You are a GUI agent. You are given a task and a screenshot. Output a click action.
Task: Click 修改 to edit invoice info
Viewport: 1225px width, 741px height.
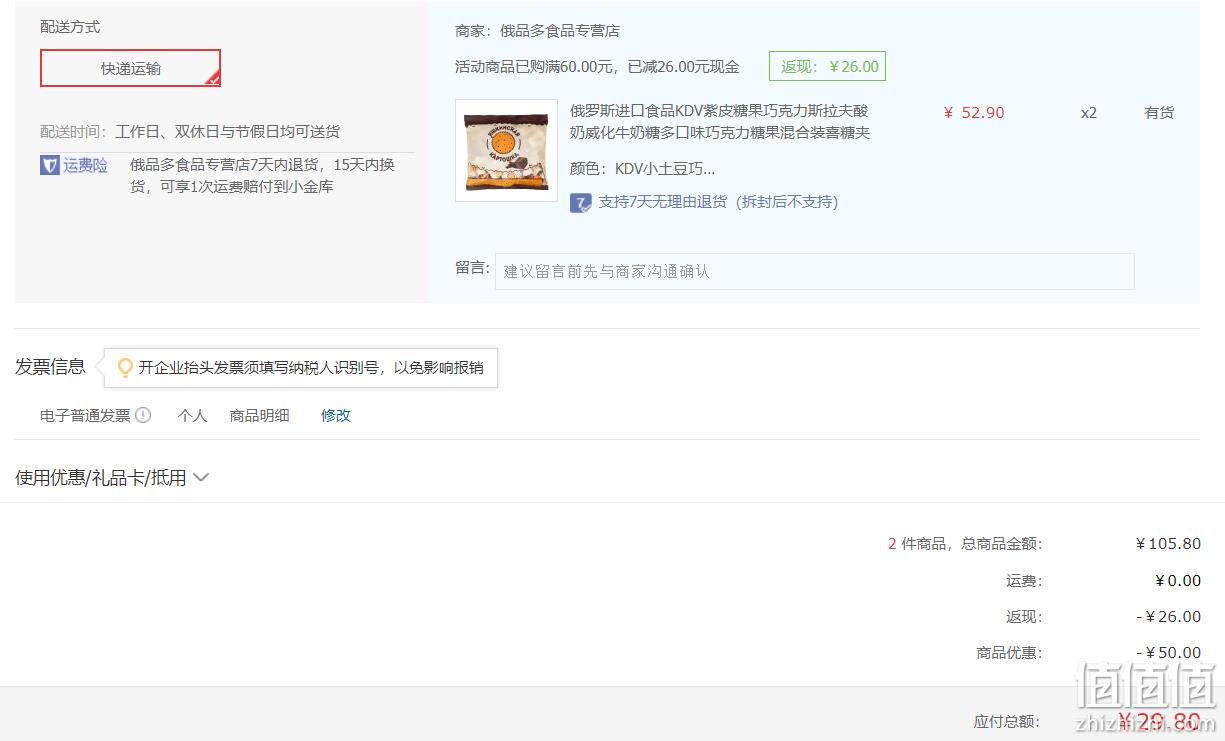coord(336,415)
